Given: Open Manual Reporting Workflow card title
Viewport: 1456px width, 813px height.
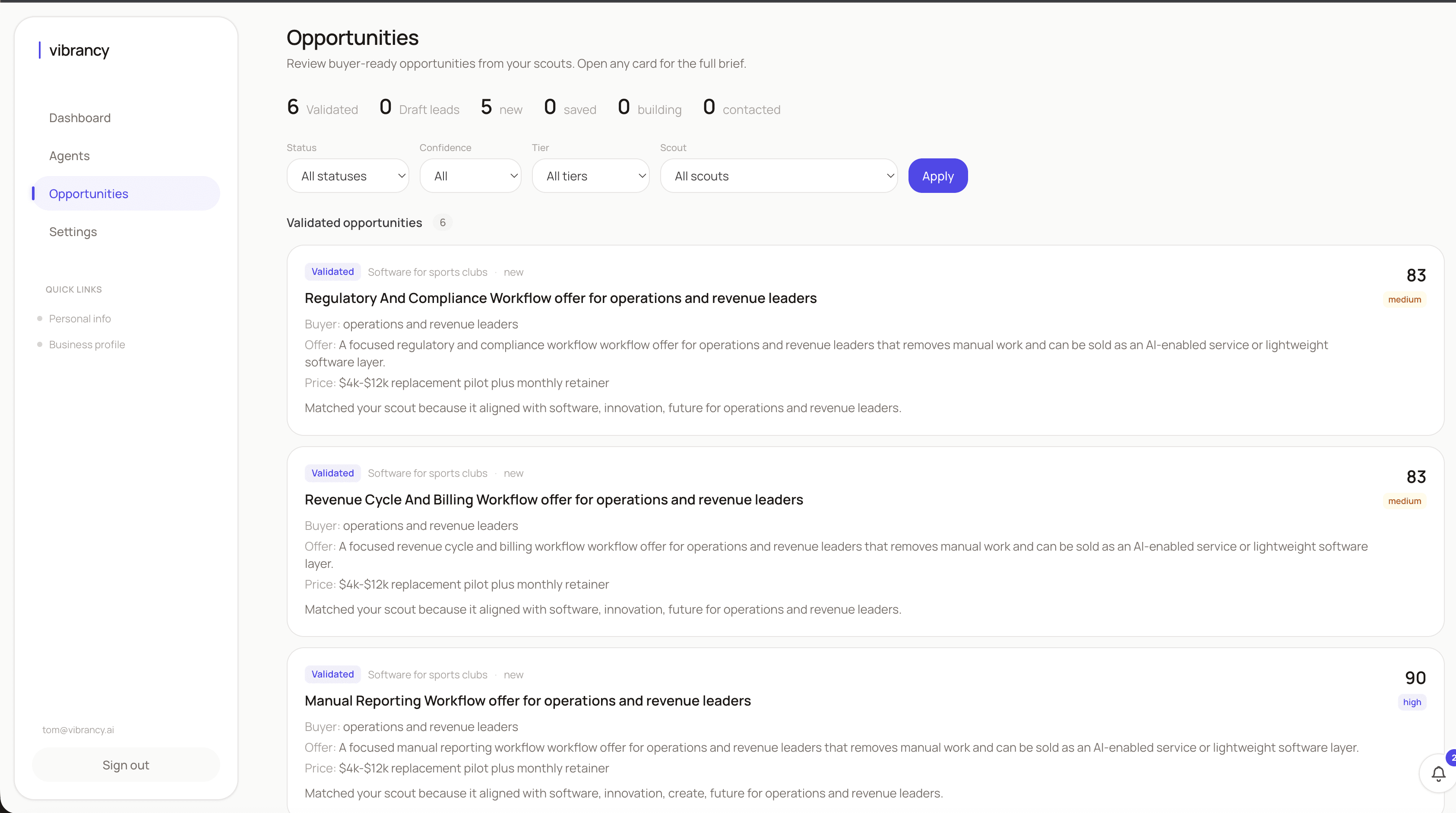Looking at the screenshot, I should [528, 700].
